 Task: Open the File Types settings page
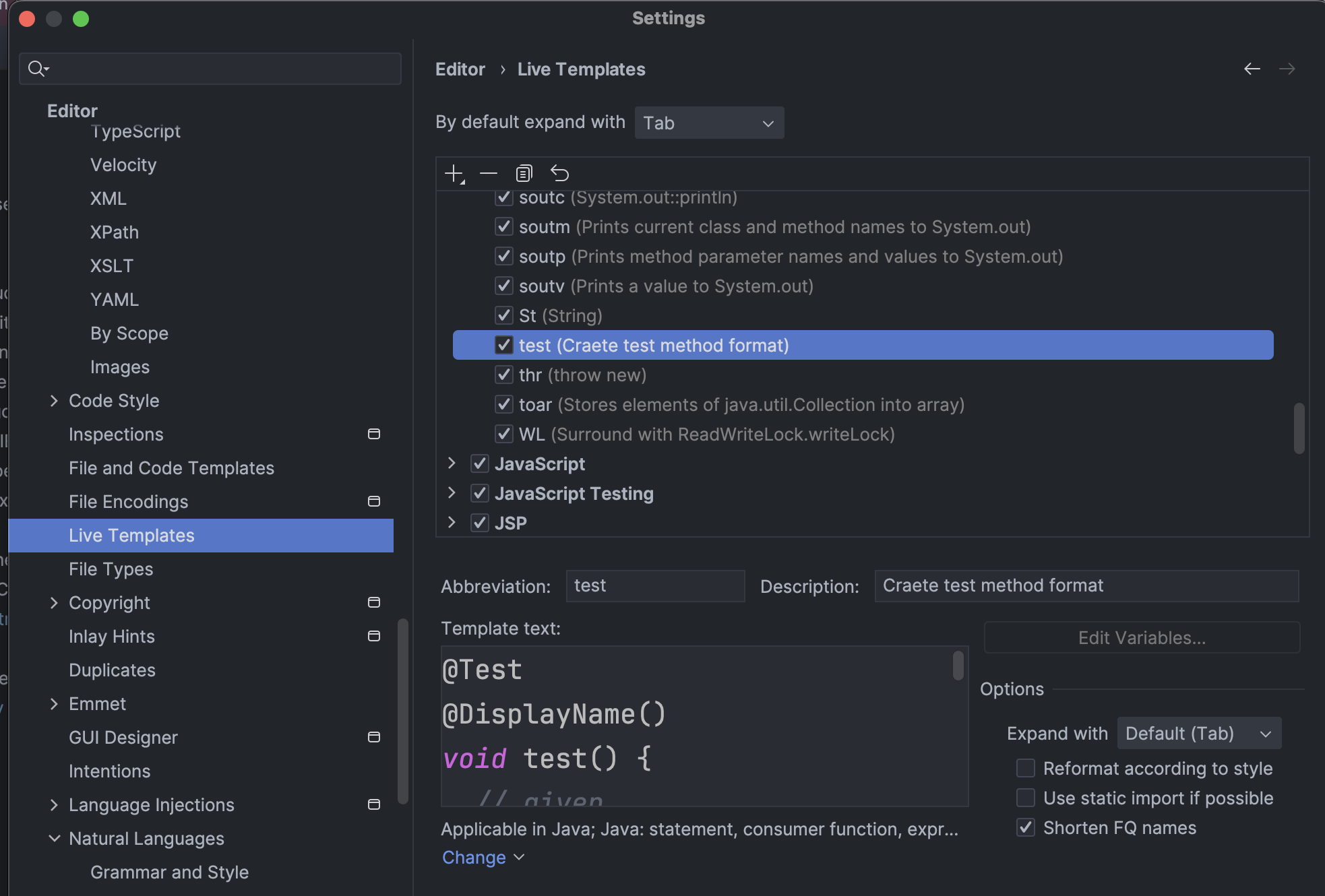tap(111, 569)
